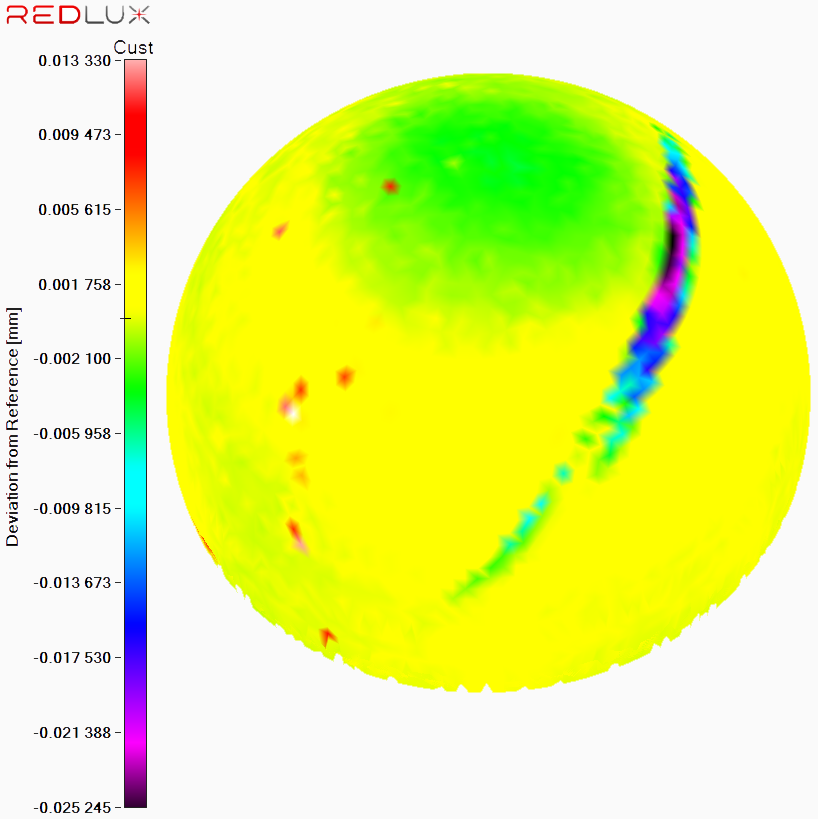Viewport: 818px width, 819px height.
Task: Click the 0.005 615 scale label
Action: click(x=75, y=210)
